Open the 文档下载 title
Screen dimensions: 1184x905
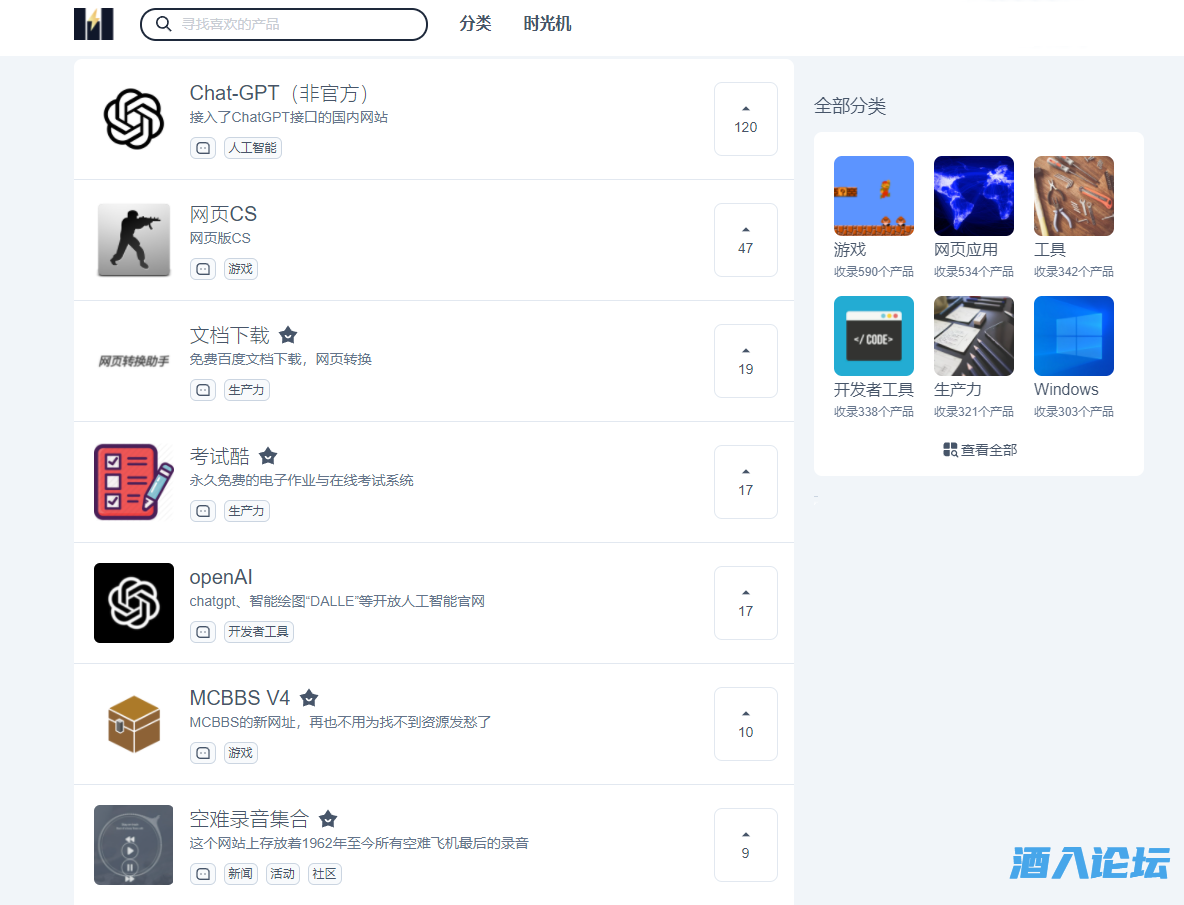[230, 335]
